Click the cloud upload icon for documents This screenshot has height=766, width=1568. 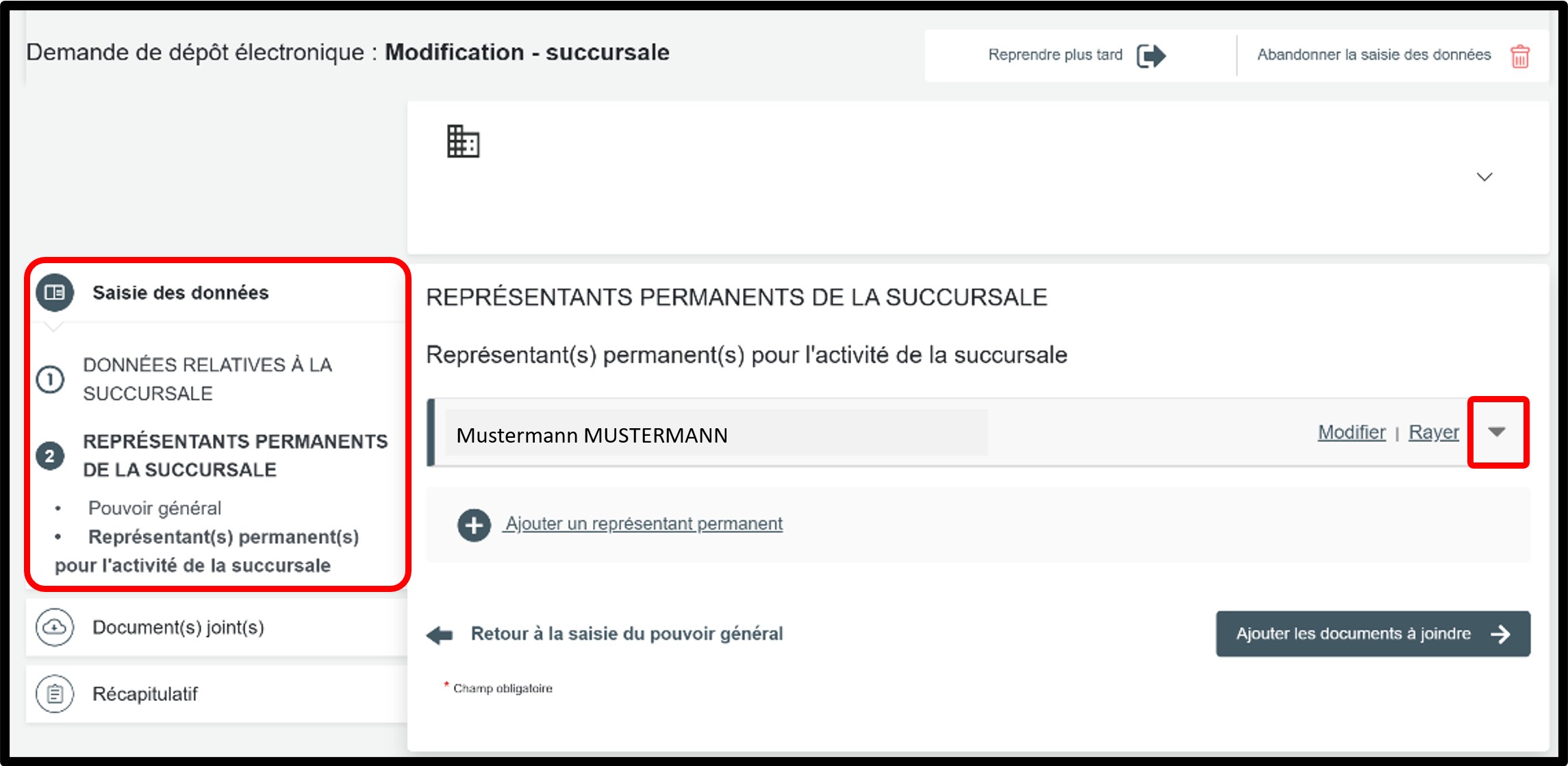click(x=55, y=627)
